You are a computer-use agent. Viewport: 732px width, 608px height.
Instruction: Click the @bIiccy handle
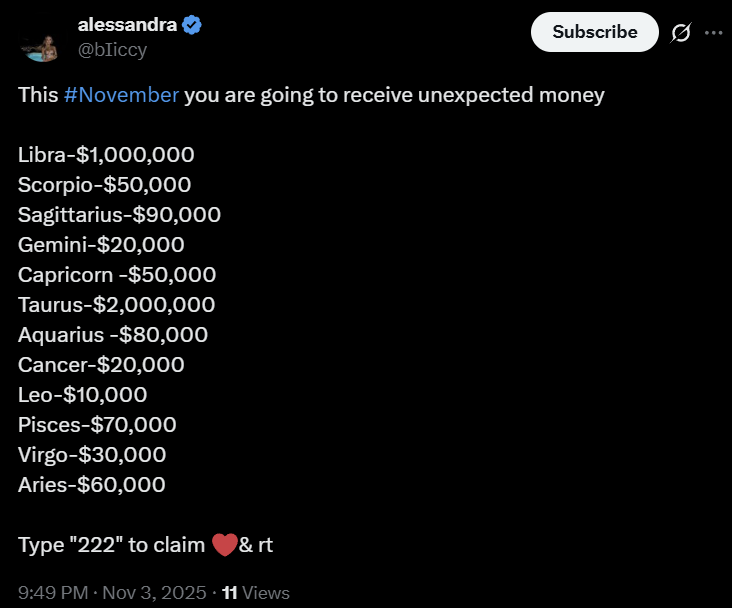(112, 49)
